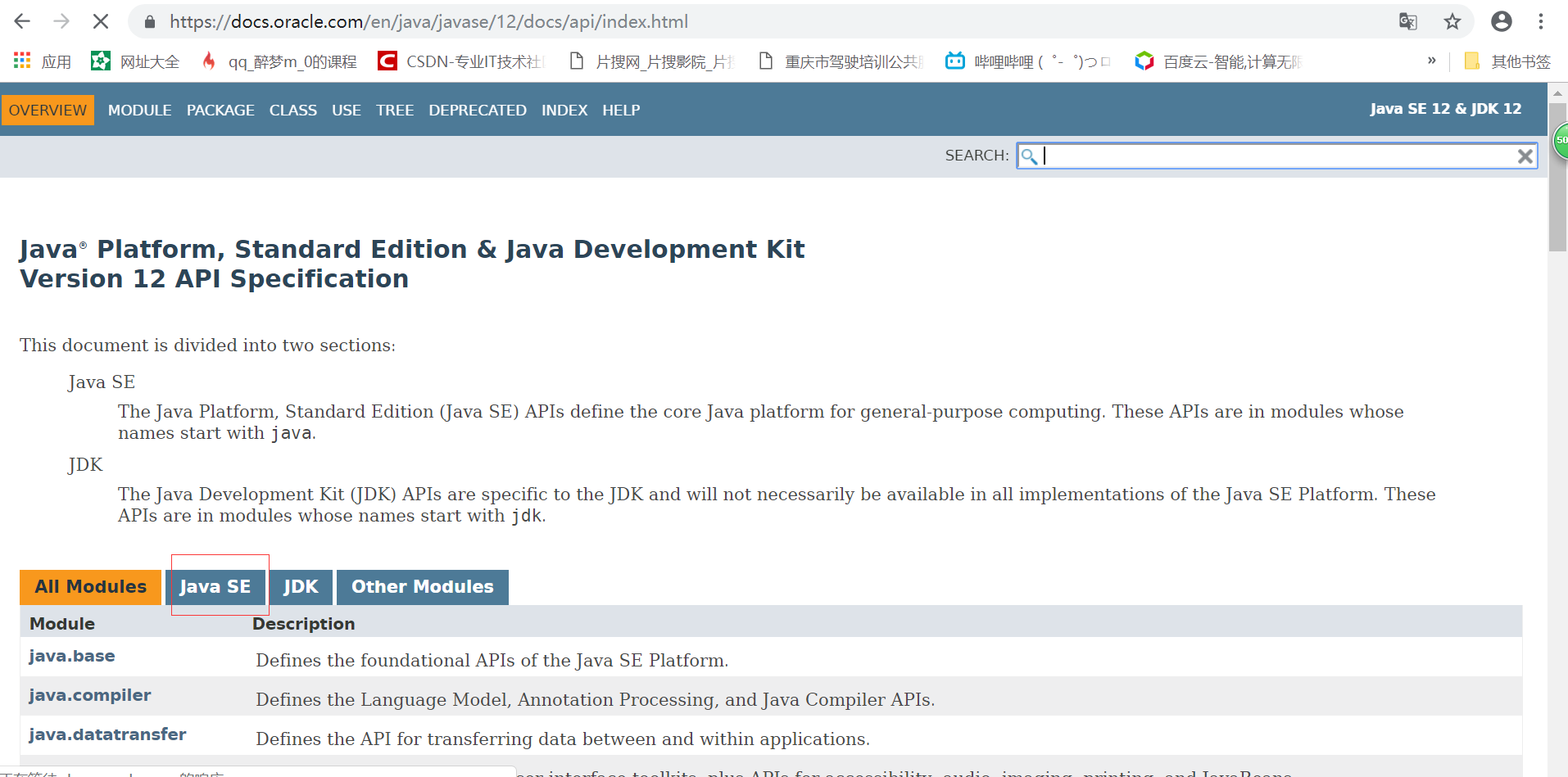
Task: Open the java.base module link
Action: [72, 656]
